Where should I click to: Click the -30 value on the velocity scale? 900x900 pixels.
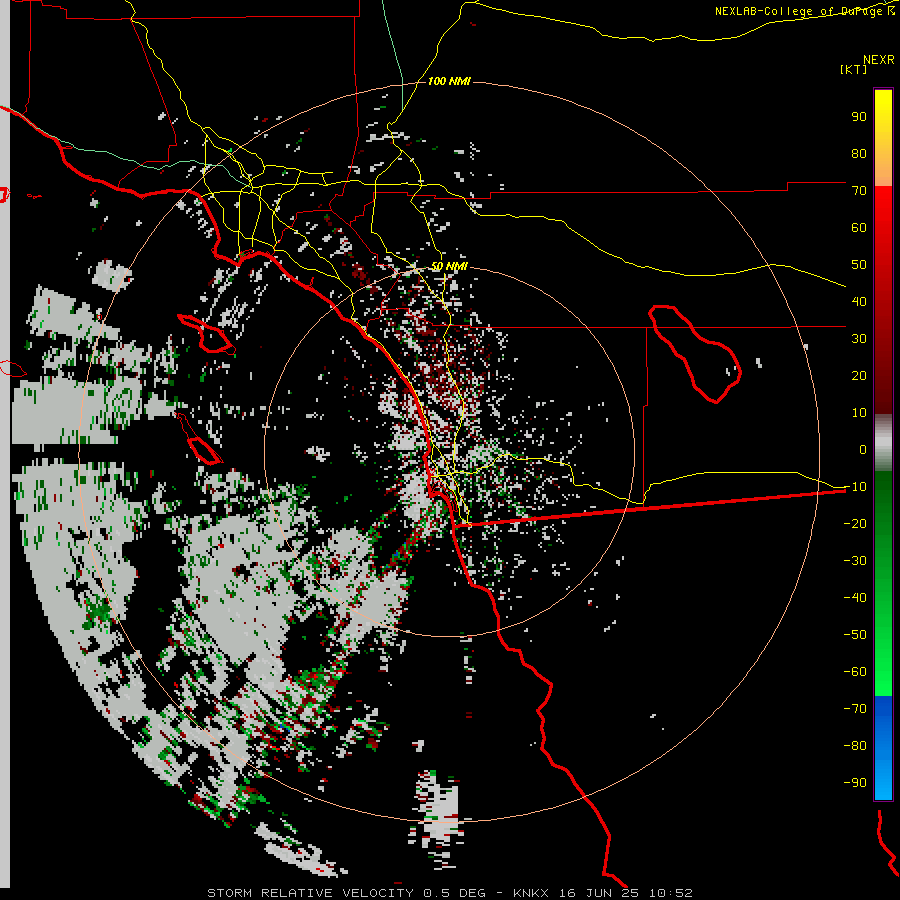coord(855,561)
